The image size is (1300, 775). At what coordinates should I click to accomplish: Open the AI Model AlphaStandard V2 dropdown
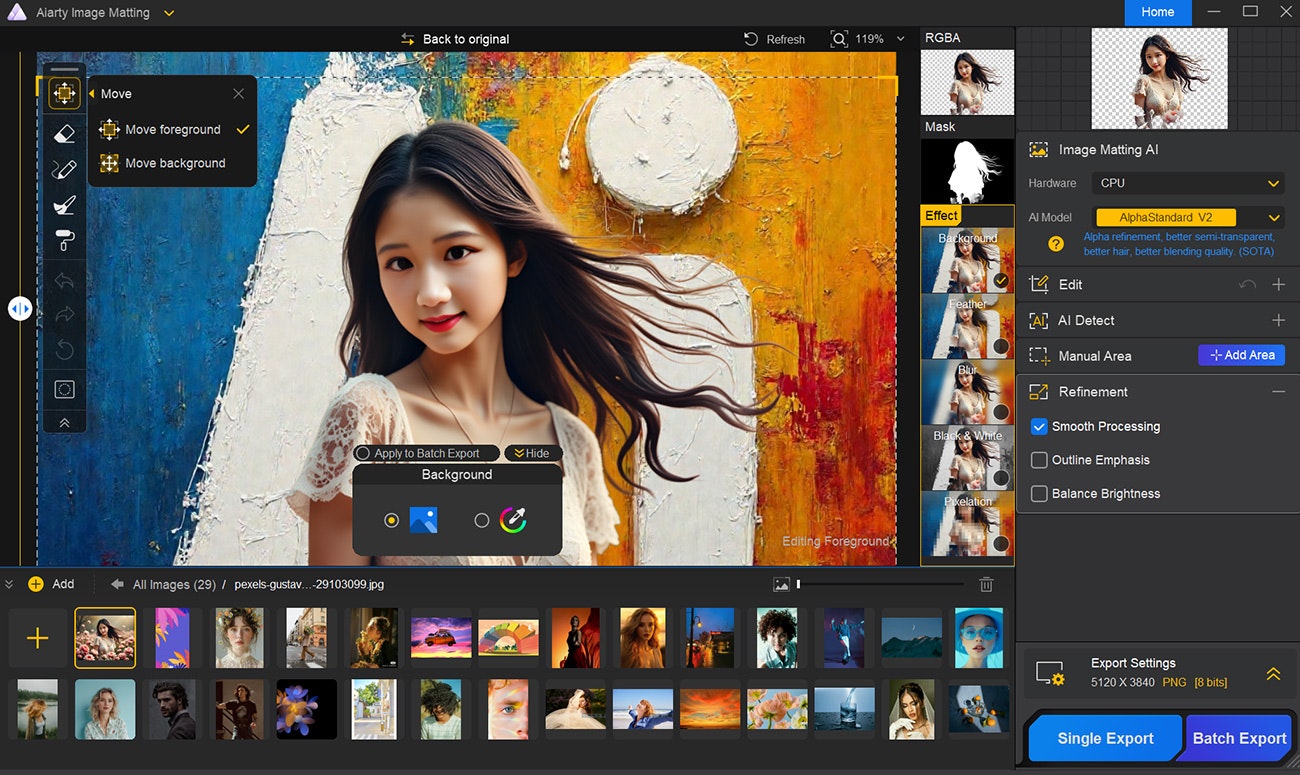point(1273,217)
